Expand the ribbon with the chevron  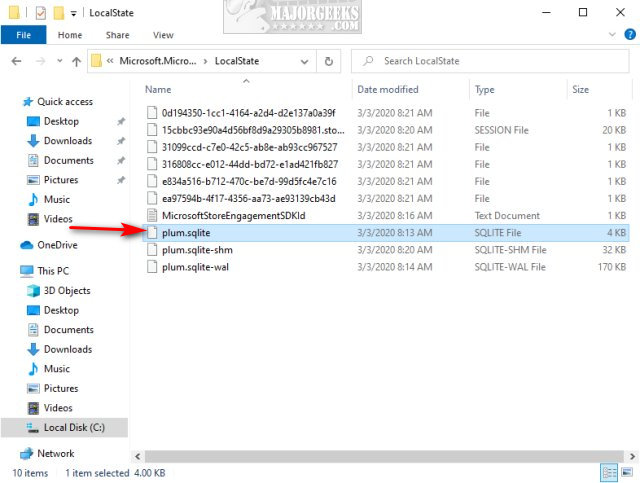pos(612,34)
